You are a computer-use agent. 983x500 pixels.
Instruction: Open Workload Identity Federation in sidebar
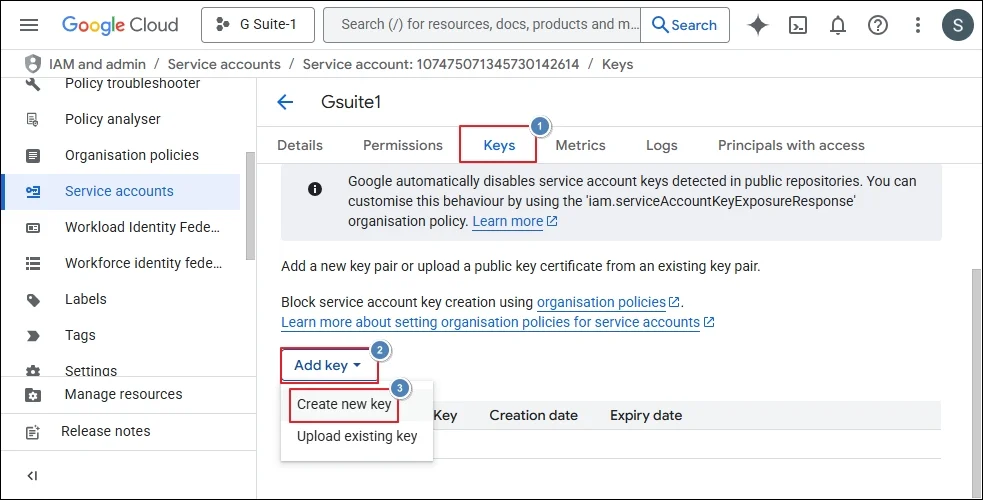coord(142,227)
